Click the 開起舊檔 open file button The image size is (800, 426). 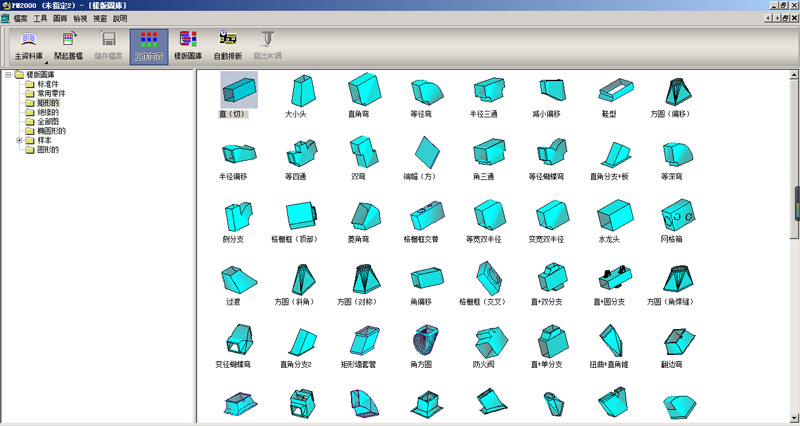coord(69,46)
